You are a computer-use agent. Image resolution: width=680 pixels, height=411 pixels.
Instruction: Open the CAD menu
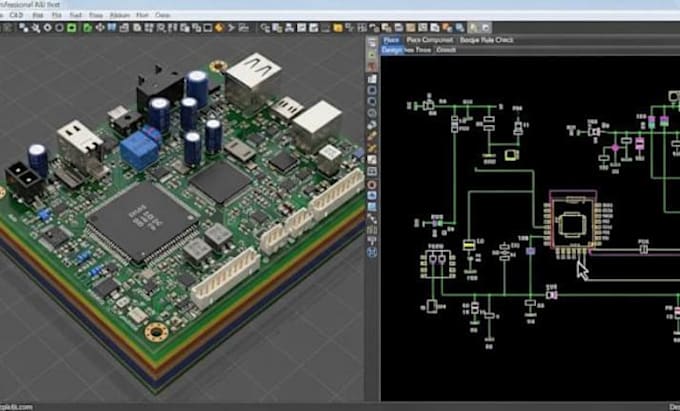[x=16, y=15]
